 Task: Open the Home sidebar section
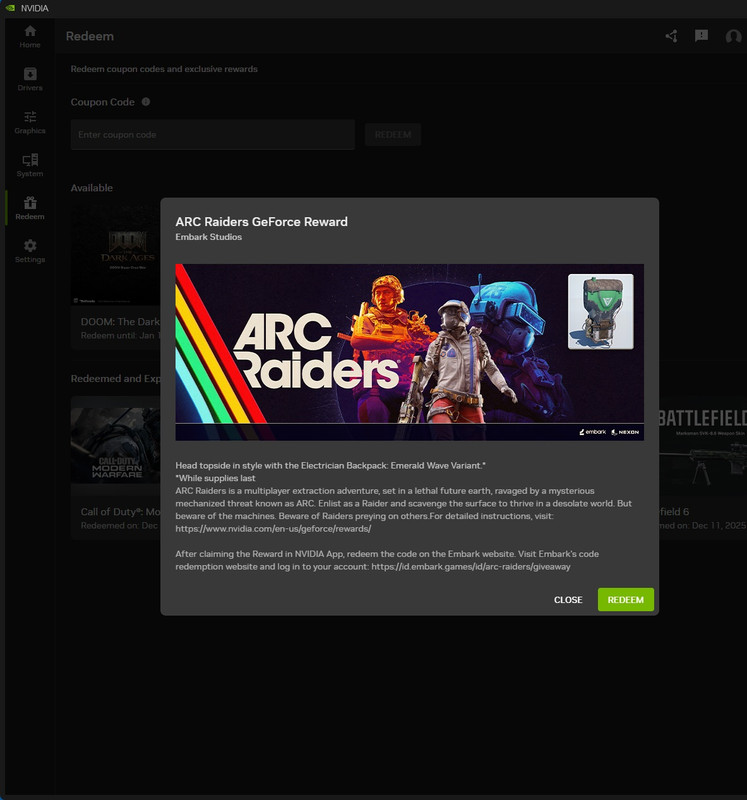tap(30, 37)
